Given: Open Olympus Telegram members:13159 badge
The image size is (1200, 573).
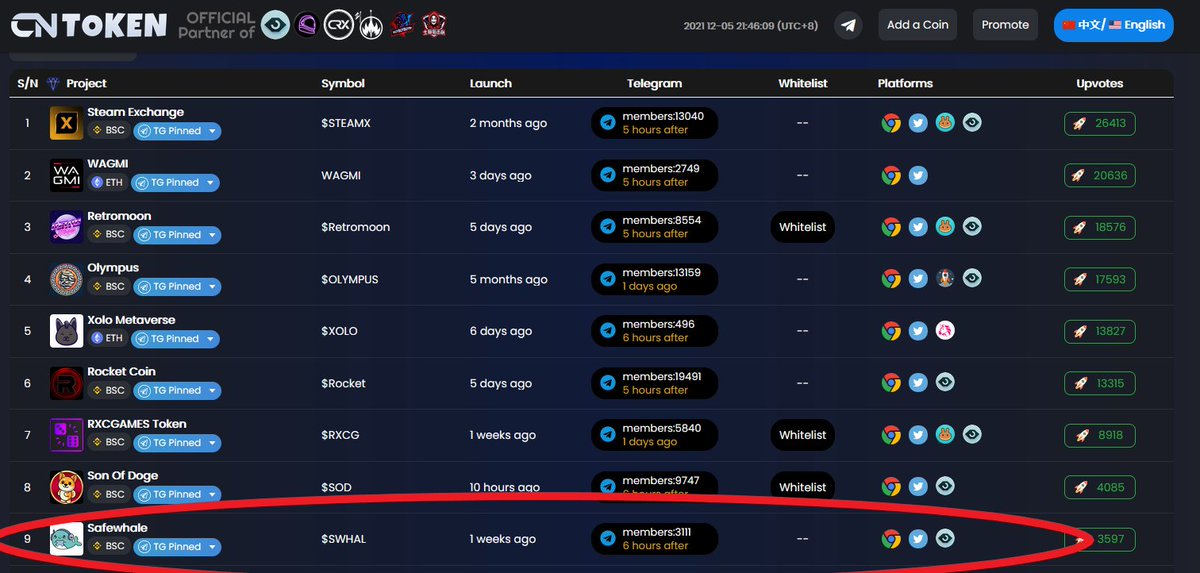Looking at the screenshot, I should pyautogui.click(x=654, y=279).
